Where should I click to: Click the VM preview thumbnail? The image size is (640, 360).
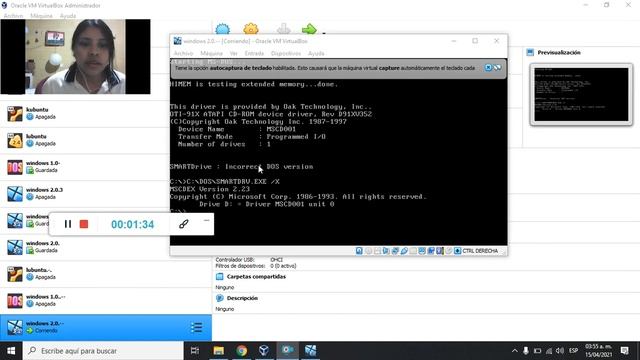[x=581, y=95]
